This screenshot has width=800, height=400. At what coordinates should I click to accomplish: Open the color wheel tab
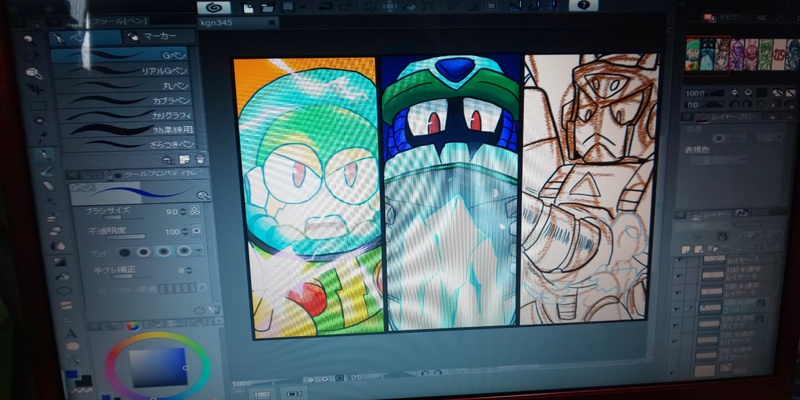click(133, 326)
